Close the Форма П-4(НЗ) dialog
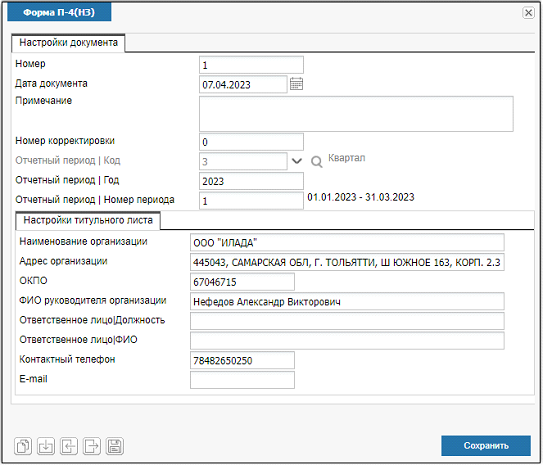 pyautogui.click(x=528, y=13)
